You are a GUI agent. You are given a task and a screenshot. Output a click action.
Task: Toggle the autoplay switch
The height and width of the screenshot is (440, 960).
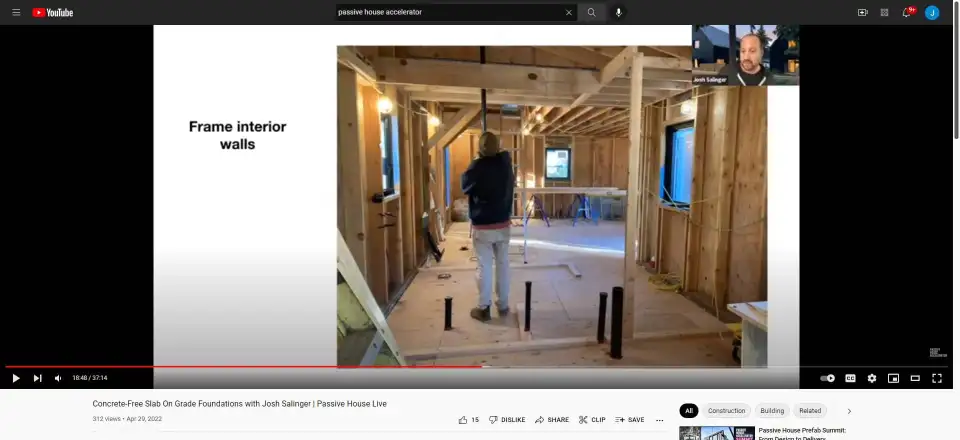tap(827, 378)
